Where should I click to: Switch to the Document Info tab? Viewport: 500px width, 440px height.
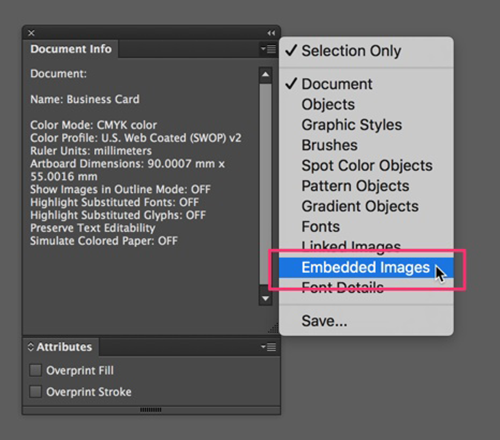(71, 49)
